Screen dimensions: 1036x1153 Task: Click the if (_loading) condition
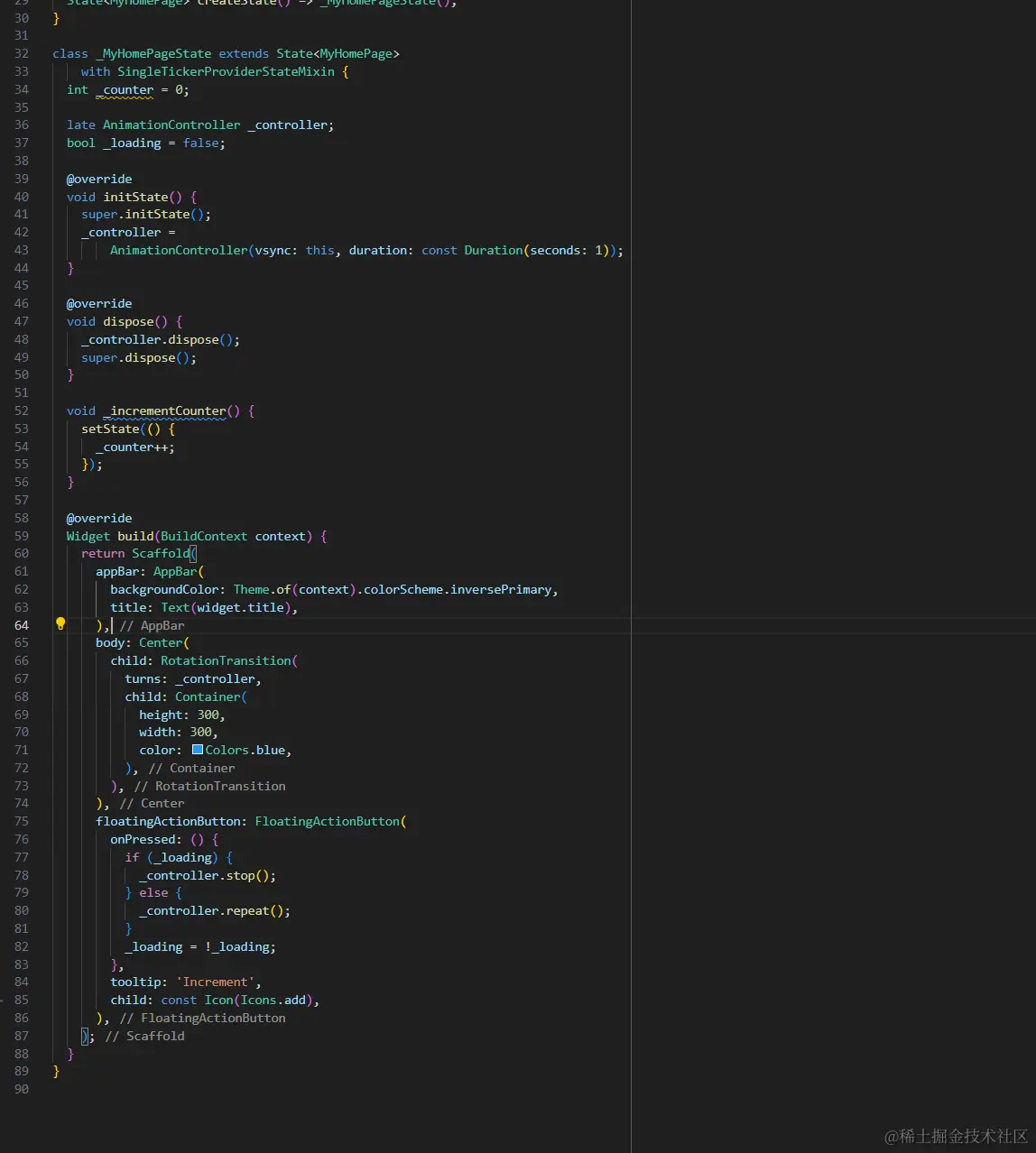(171, 857)
